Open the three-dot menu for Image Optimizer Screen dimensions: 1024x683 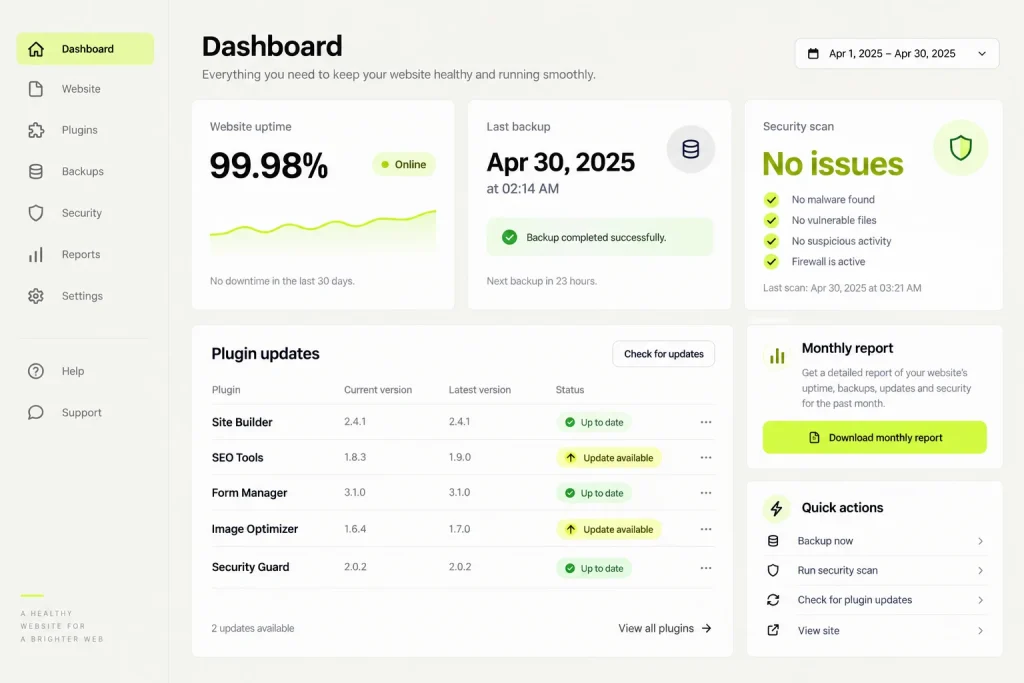706,529
